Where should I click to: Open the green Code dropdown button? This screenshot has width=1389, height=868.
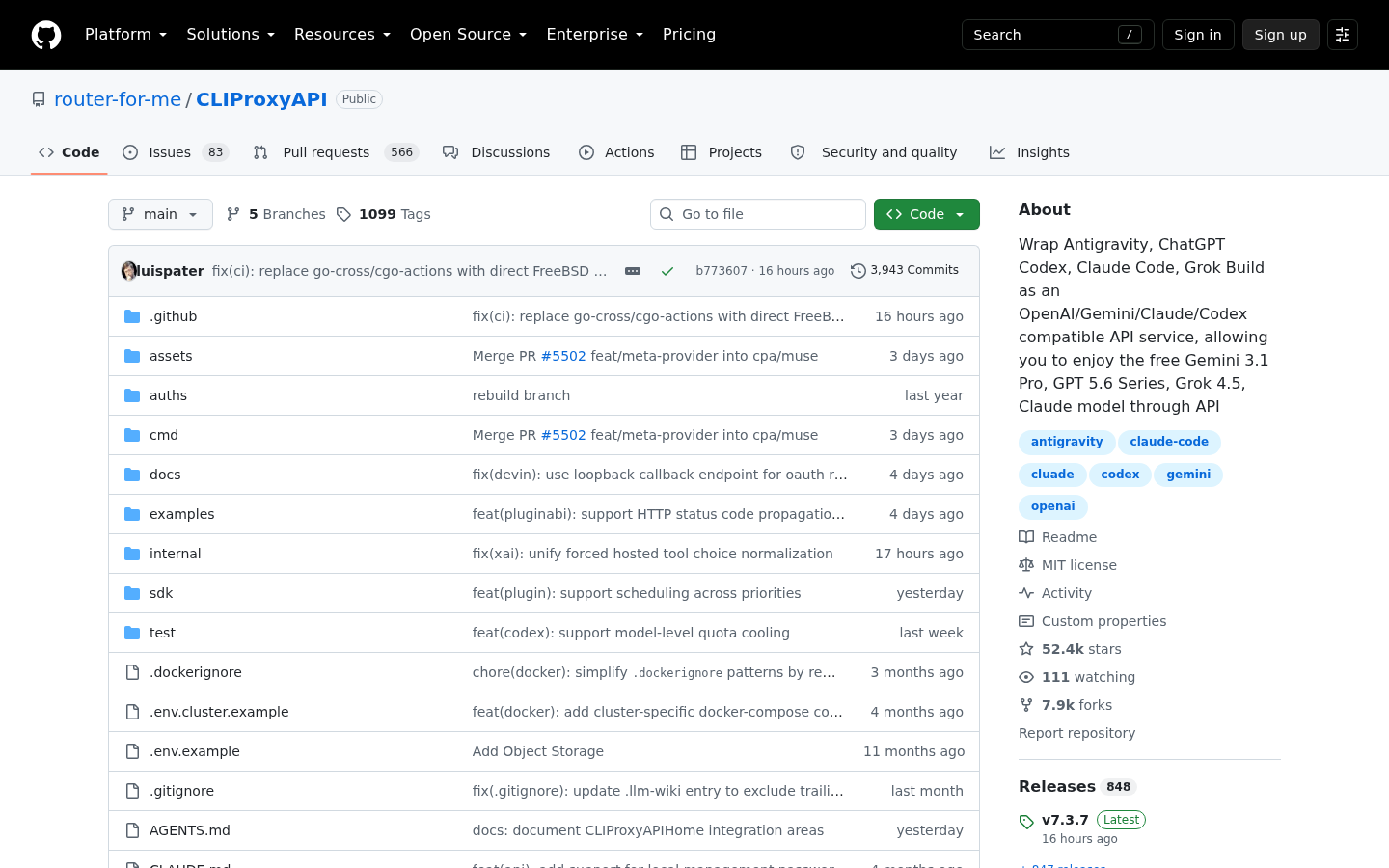(x=926, y=214)
